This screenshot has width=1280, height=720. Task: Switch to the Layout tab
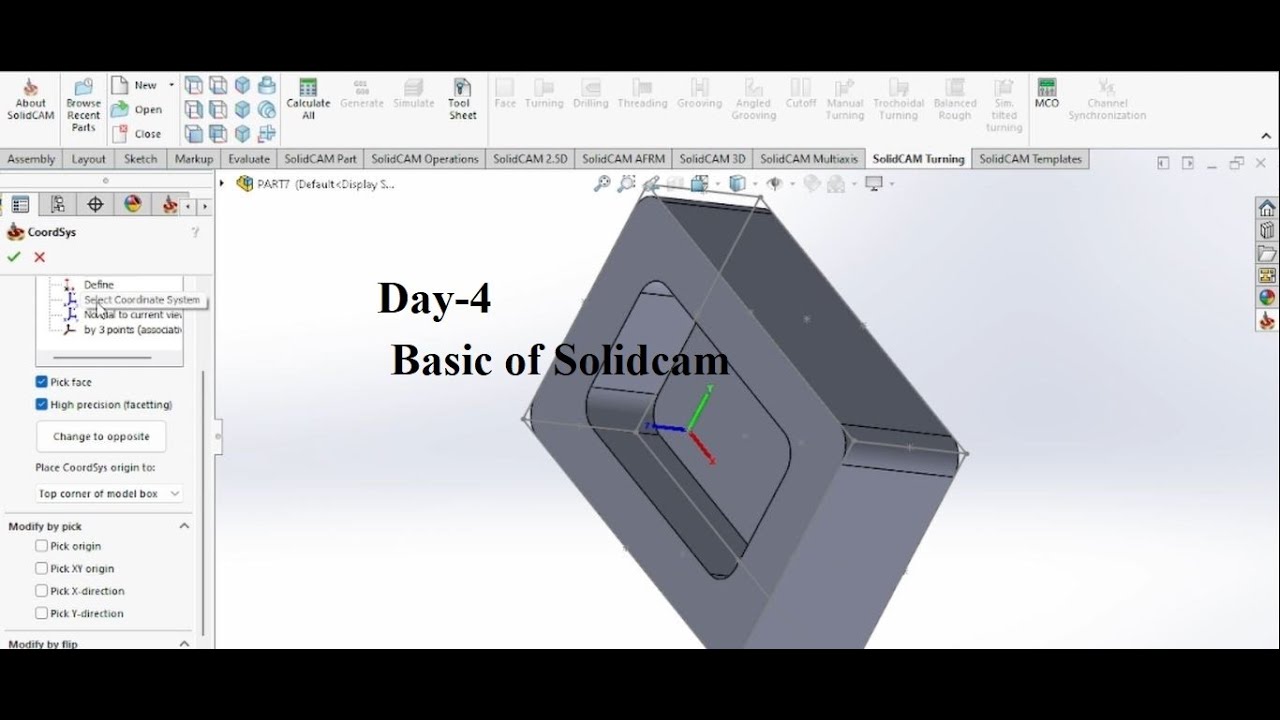click(88, 159)
